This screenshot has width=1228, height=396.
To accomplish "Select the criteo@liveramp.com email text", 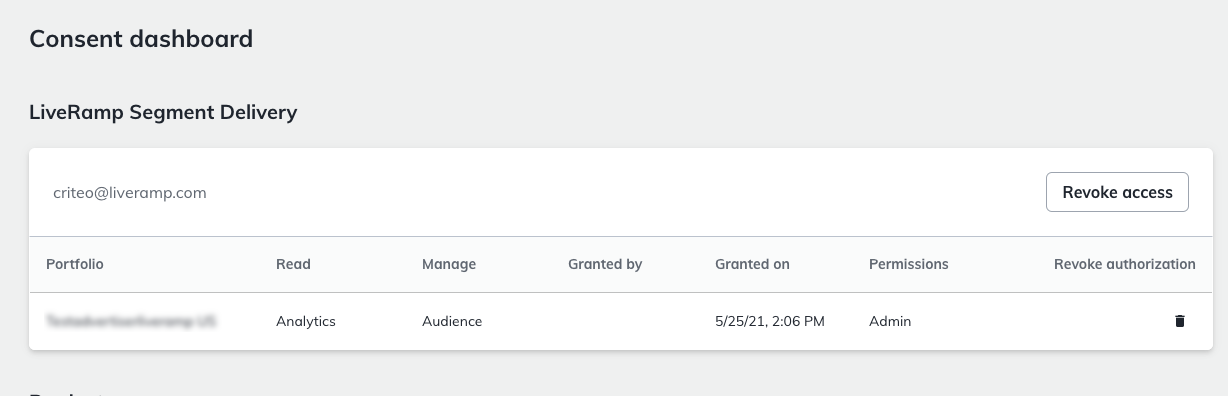I will click(x=130, y=192).
